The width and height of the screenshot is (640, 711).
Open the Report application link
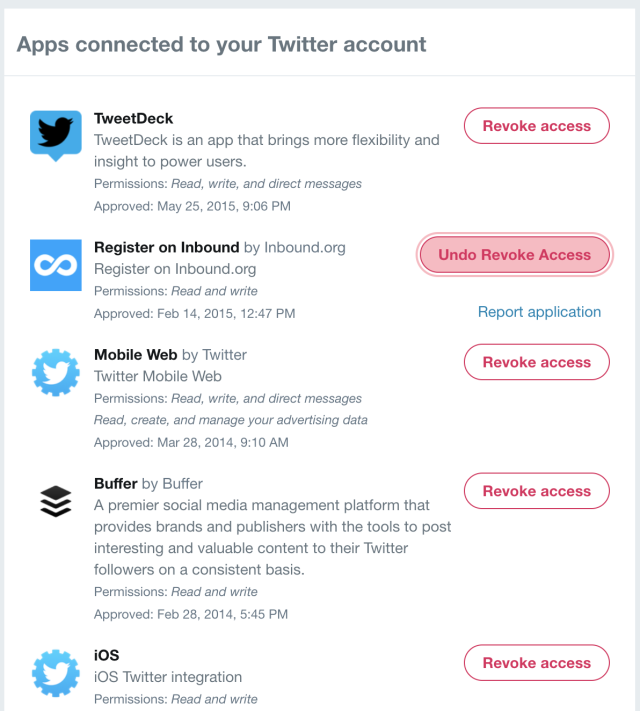tap(539, 312)
